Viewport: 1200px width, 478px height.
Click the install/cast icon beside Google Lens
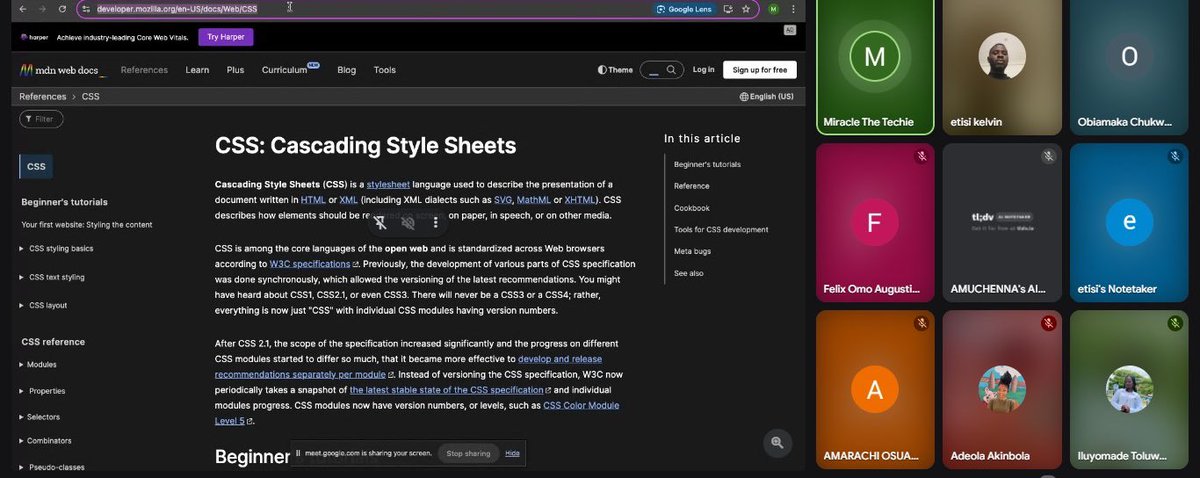[x=727, y=9]
